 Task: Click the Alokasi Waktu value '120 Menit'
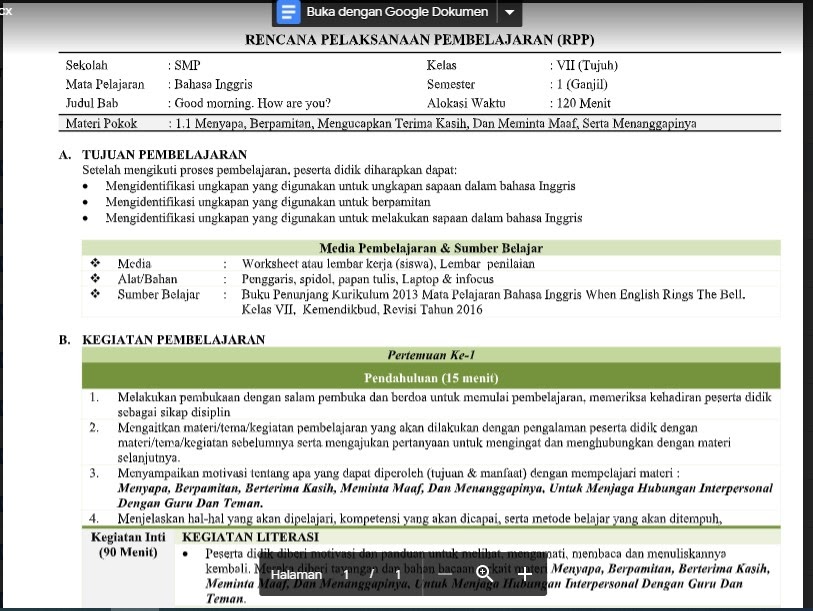[x=581, y=102]
